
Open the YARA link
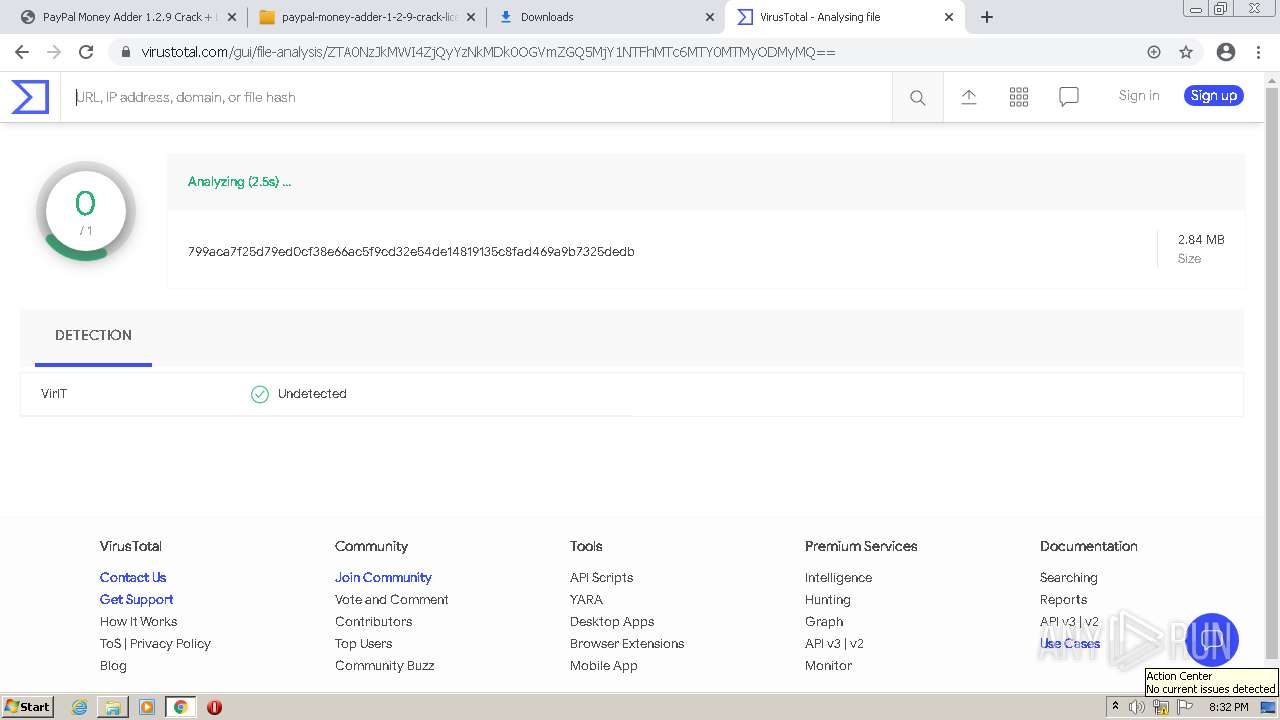[x=586, y=600]
